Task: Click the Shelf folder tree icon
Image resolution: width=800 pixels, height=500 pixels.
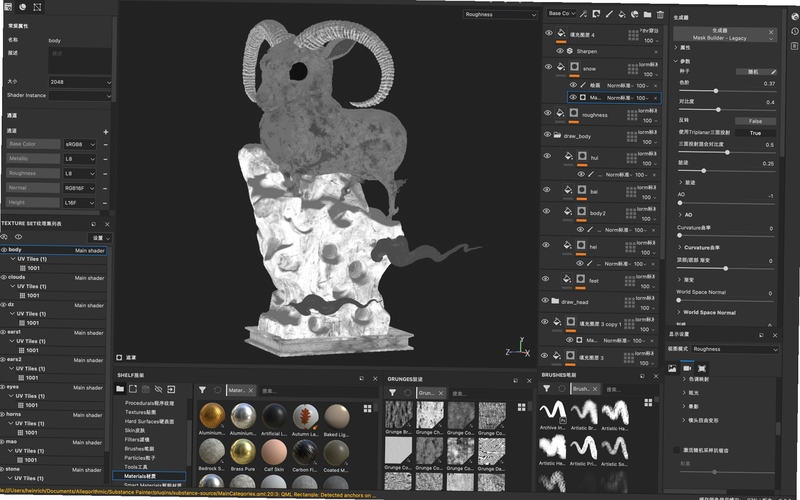Action: (x=120, y=389)
